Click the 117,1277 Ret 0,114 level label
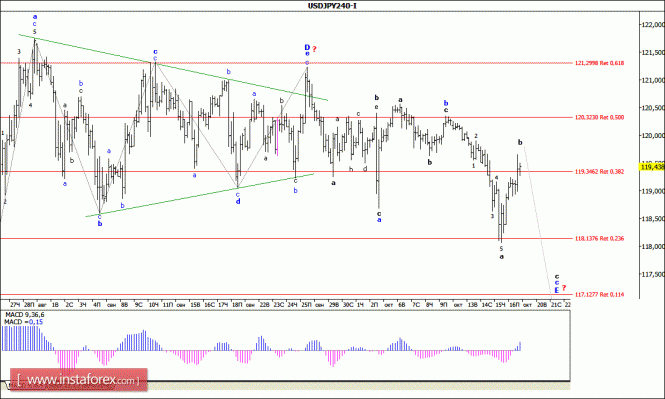The height and width of the screenshot is (399, 665). click(x=599, y=294)
